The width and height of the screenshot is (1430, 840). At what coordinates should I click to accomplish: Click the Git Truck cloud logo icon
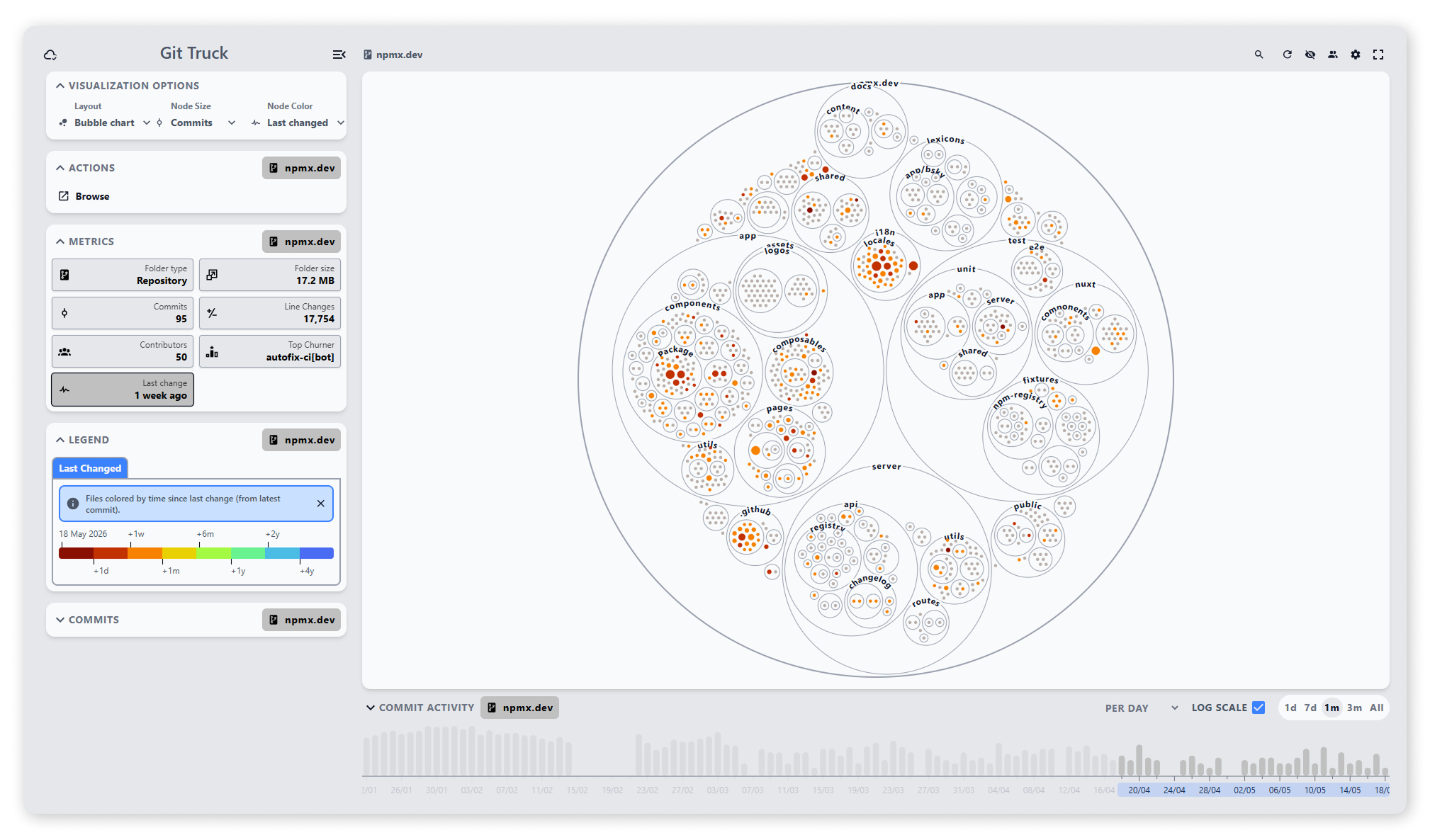(x=50, y=55)
